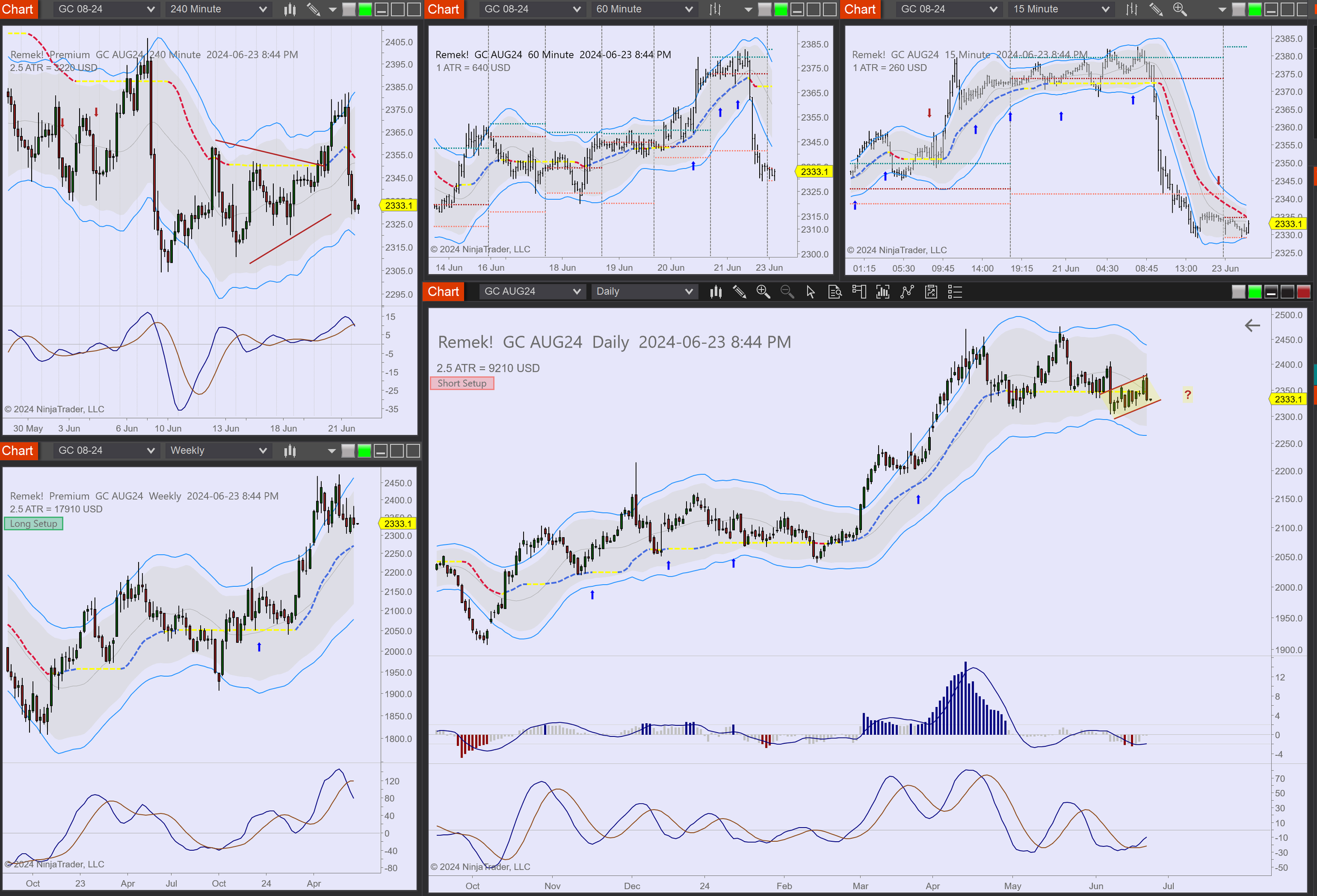Screen dimensions: 1317x896
Task: Select Zoom In tool on 15 Minute chart
Action: (1180, 9)
